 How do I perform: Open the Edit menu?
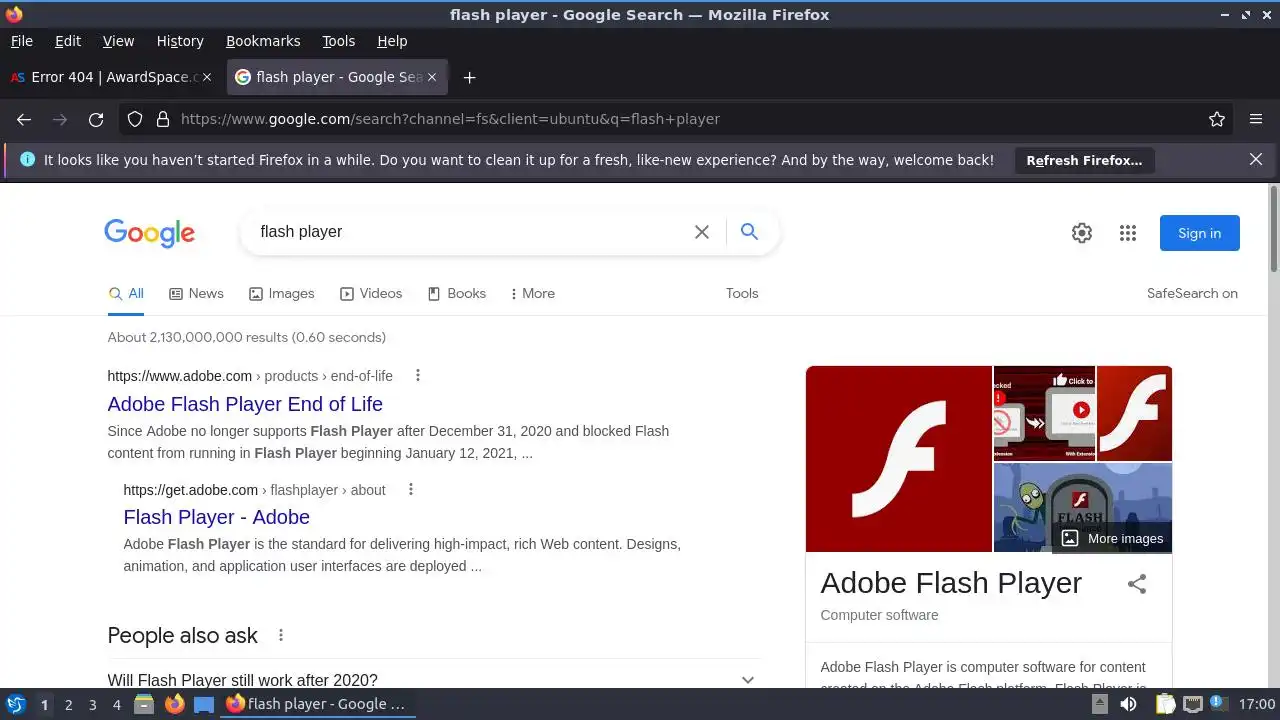click(x=68, y=41)
